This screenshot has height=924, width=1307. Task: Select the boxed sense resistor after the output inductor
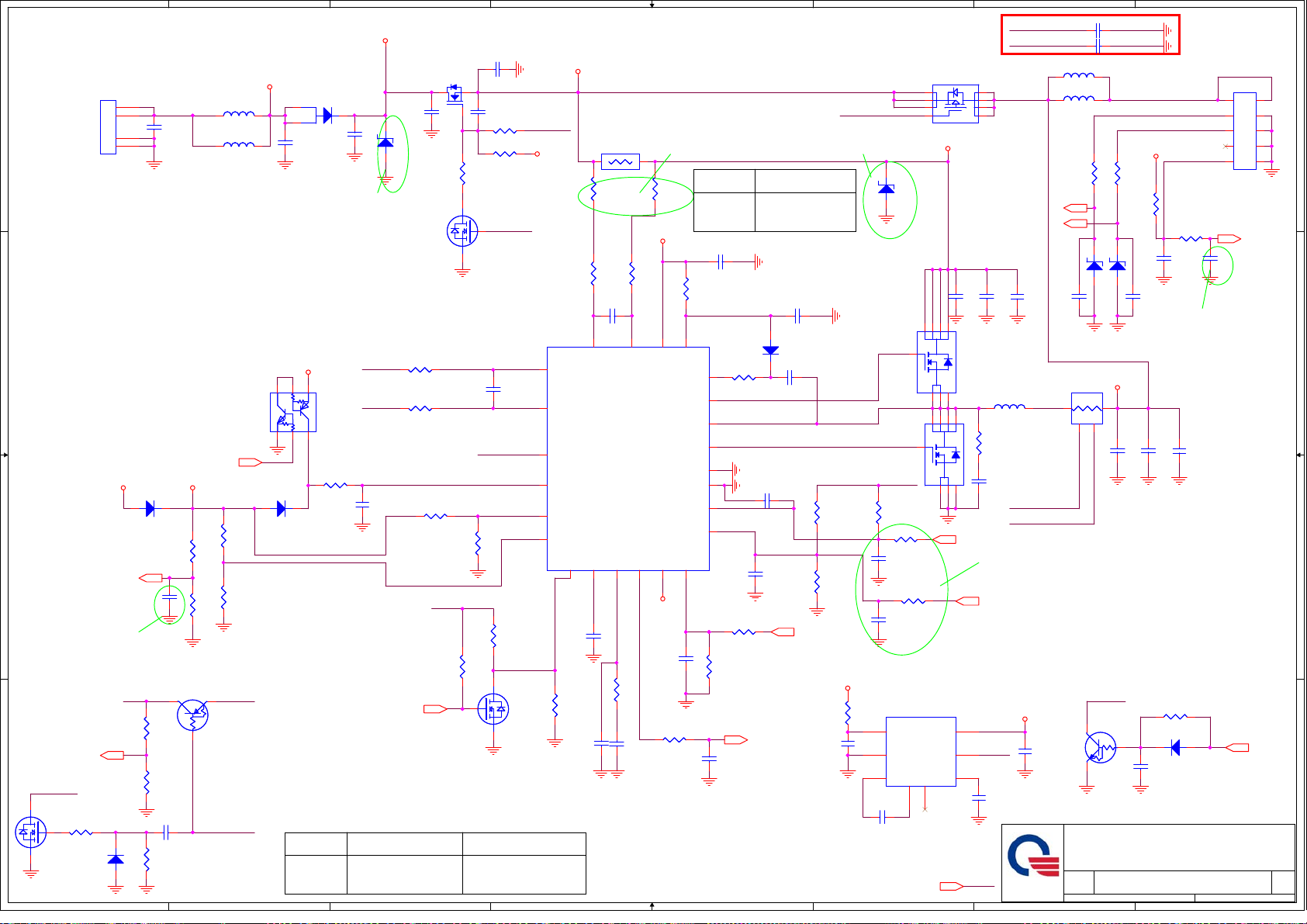1087,408
